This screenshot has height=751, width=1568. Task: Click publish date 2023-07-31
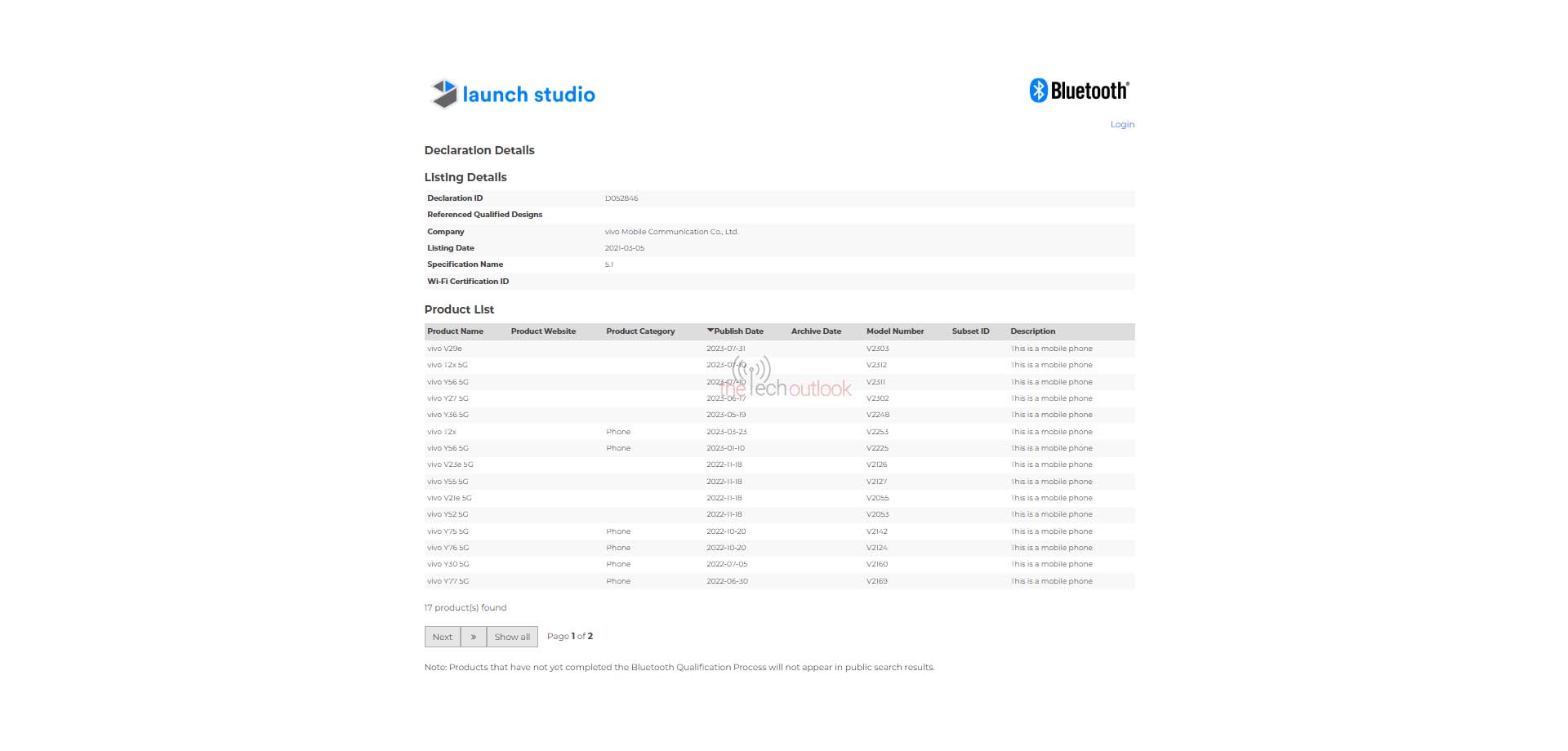click(726, 349)
